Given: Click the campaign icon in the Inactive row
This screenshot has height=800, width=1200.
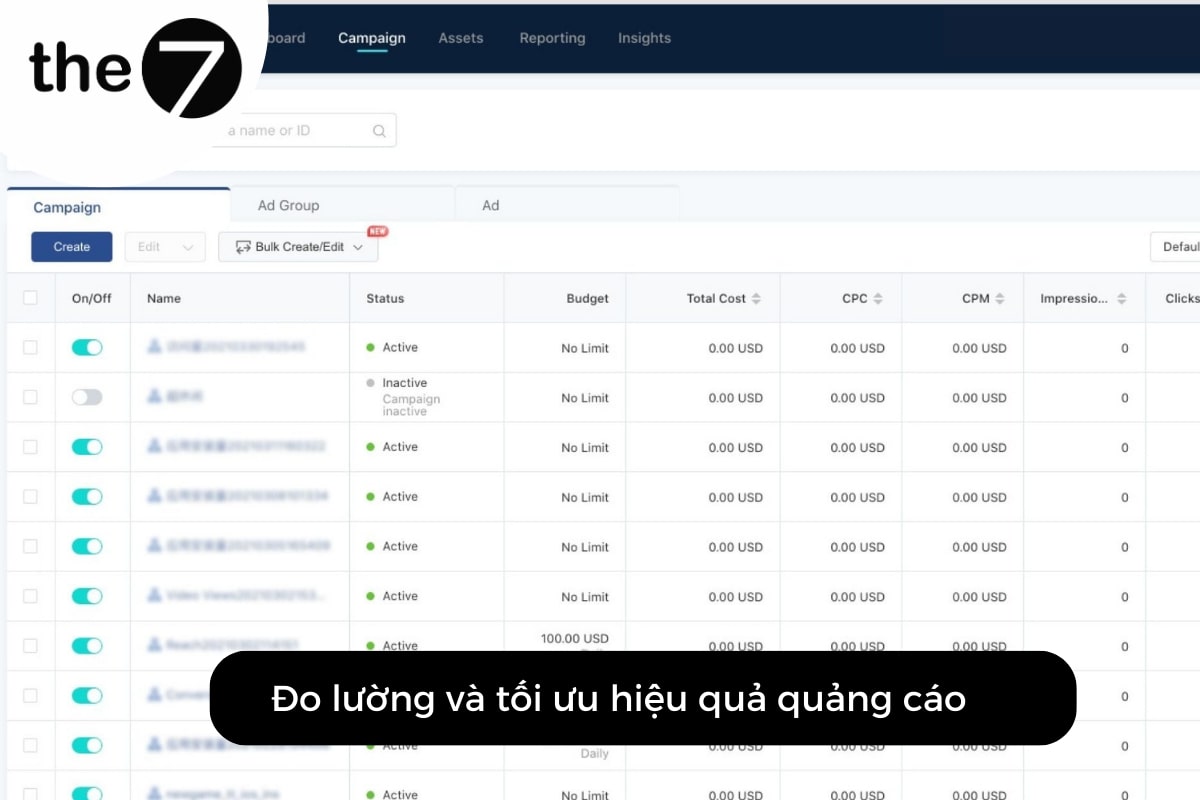Looking at the screenshot, I should point(154,396).
